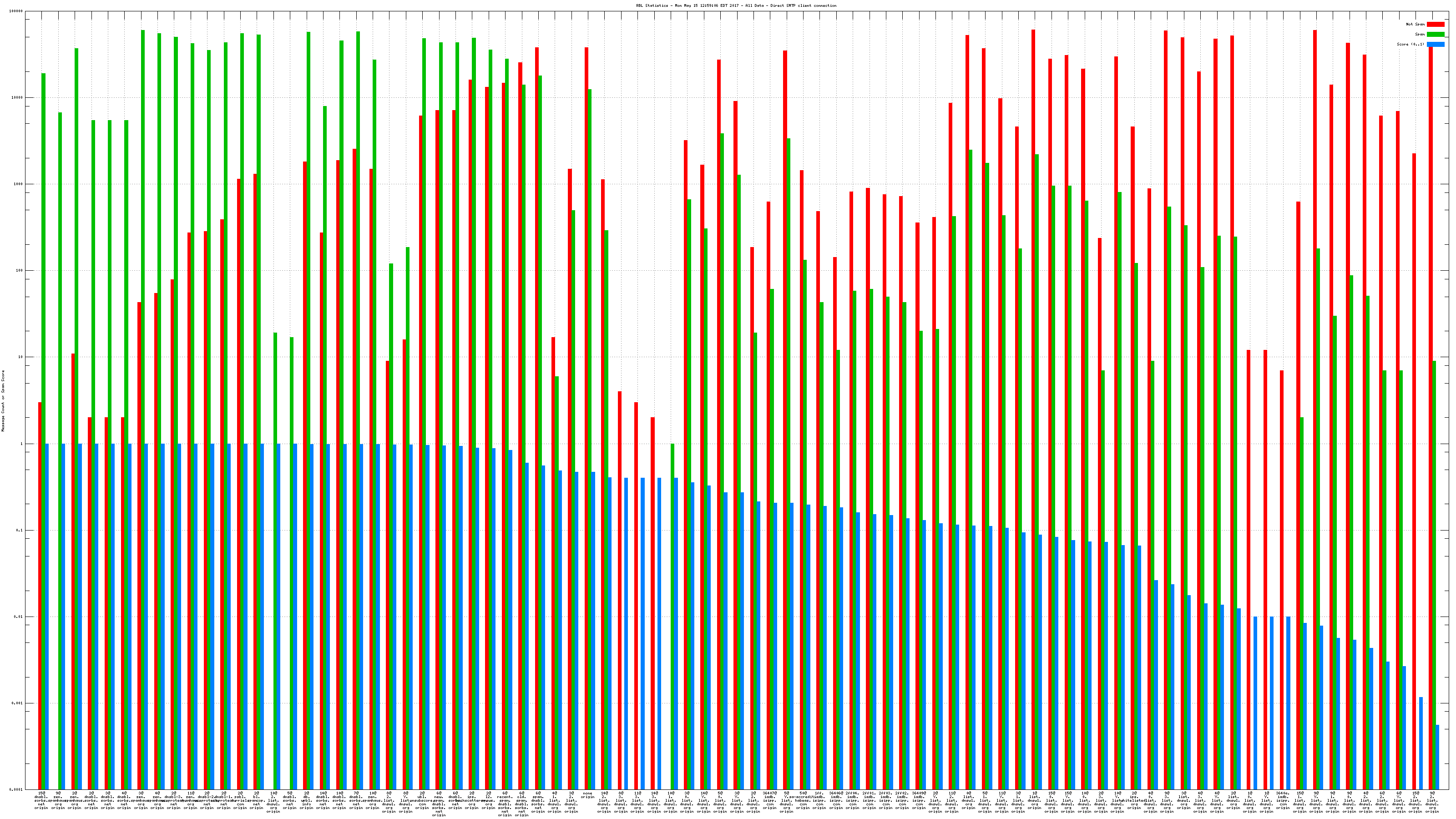Select the sa-accredit.habeas.com axis label
The image size is (1456, 819).
pos(803,800)
